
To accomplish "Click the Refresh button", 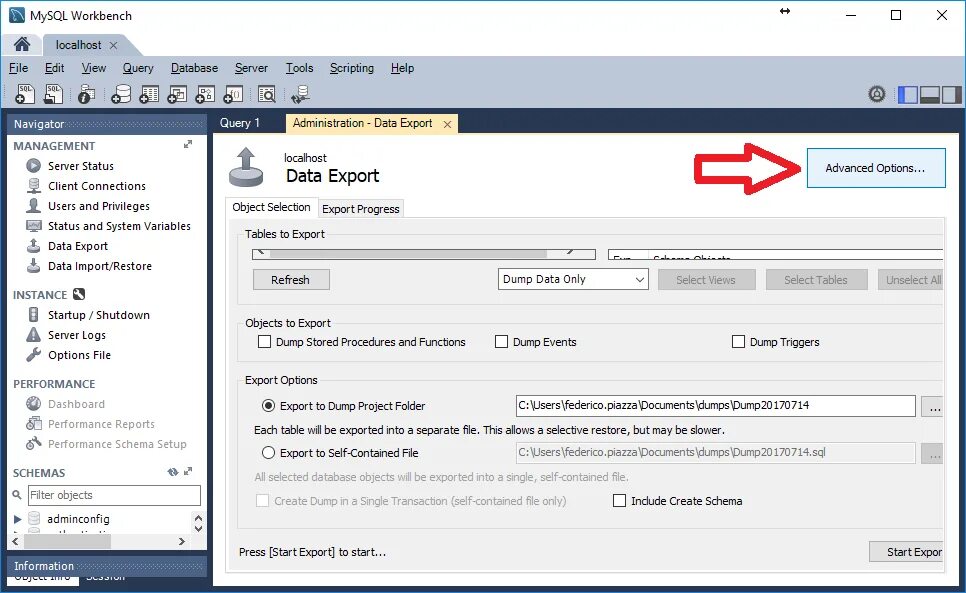I will click(x=291, y=280).
